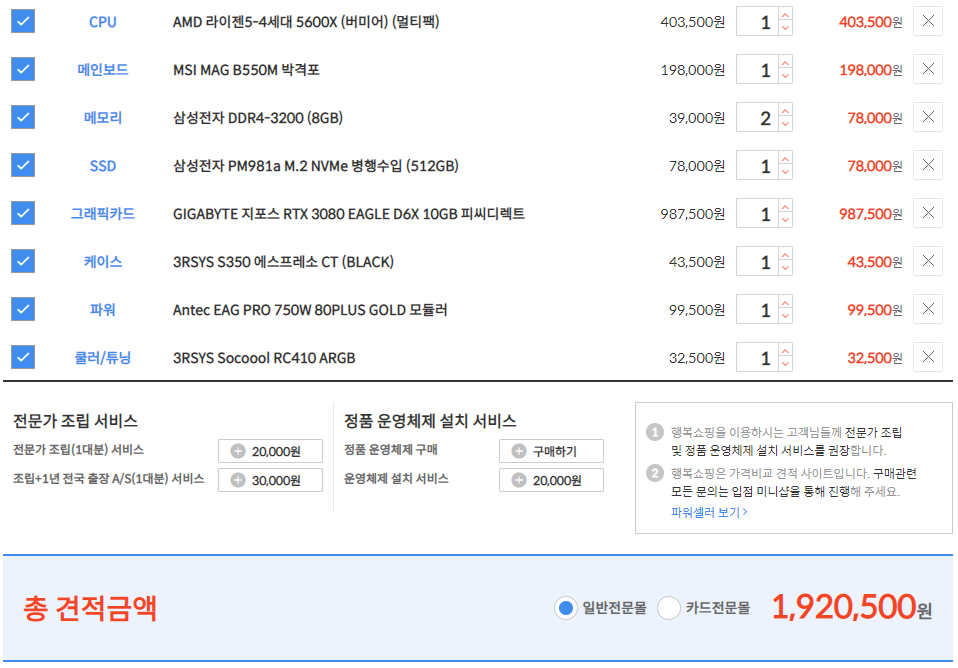The width and height of the screenshot is (958, 668).
Task: Decrease 메모리 quantity with down arrow
Action: coord(785,125)
